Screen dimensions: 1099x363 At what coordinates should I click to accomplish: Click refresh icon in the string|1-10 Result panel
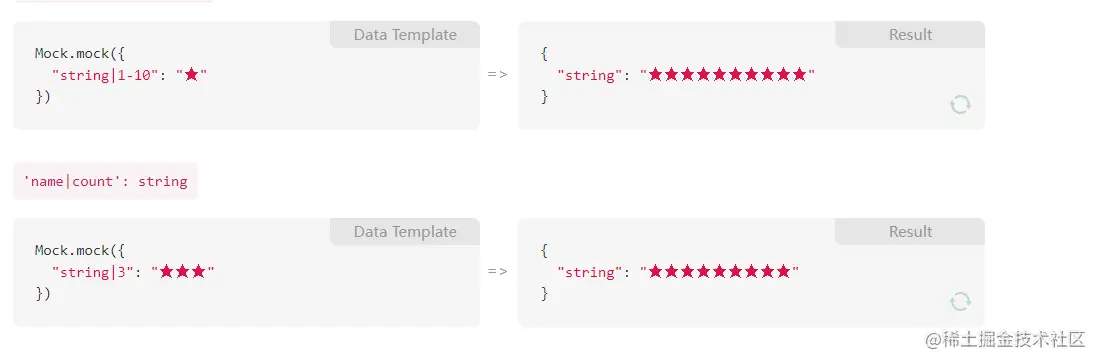pyautogui.click(x=960, y=105)
